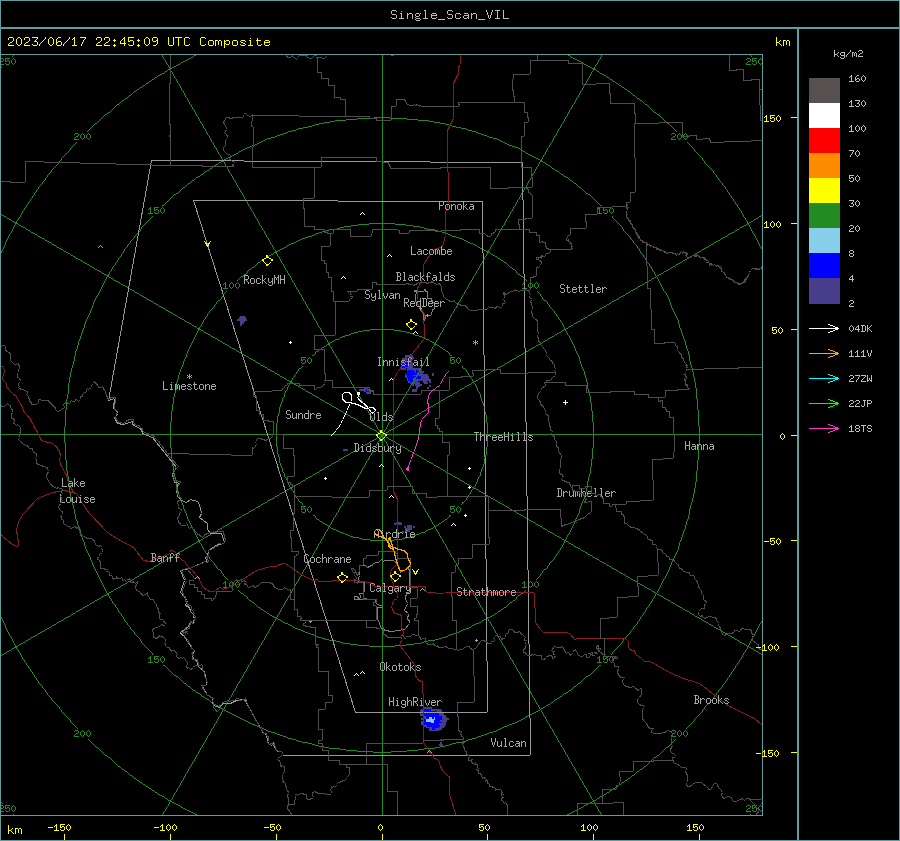Click the 18TS legend label
This screenshot has width=900, height=841.
pyautogui.click(x=860, y=428)
